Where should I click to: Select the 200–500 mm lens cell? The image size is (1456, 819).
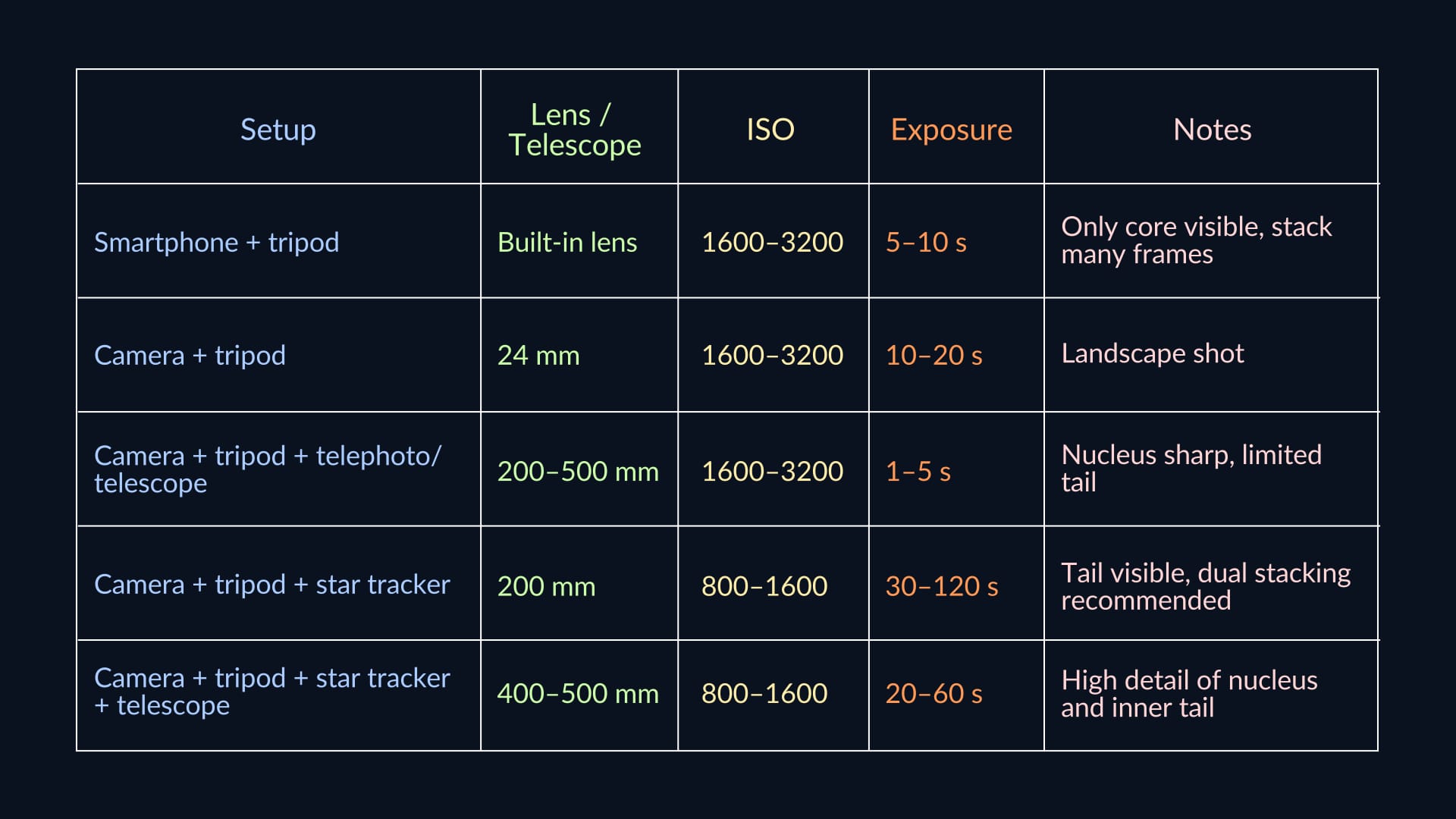pyautogui.click(x=578, y=471)
